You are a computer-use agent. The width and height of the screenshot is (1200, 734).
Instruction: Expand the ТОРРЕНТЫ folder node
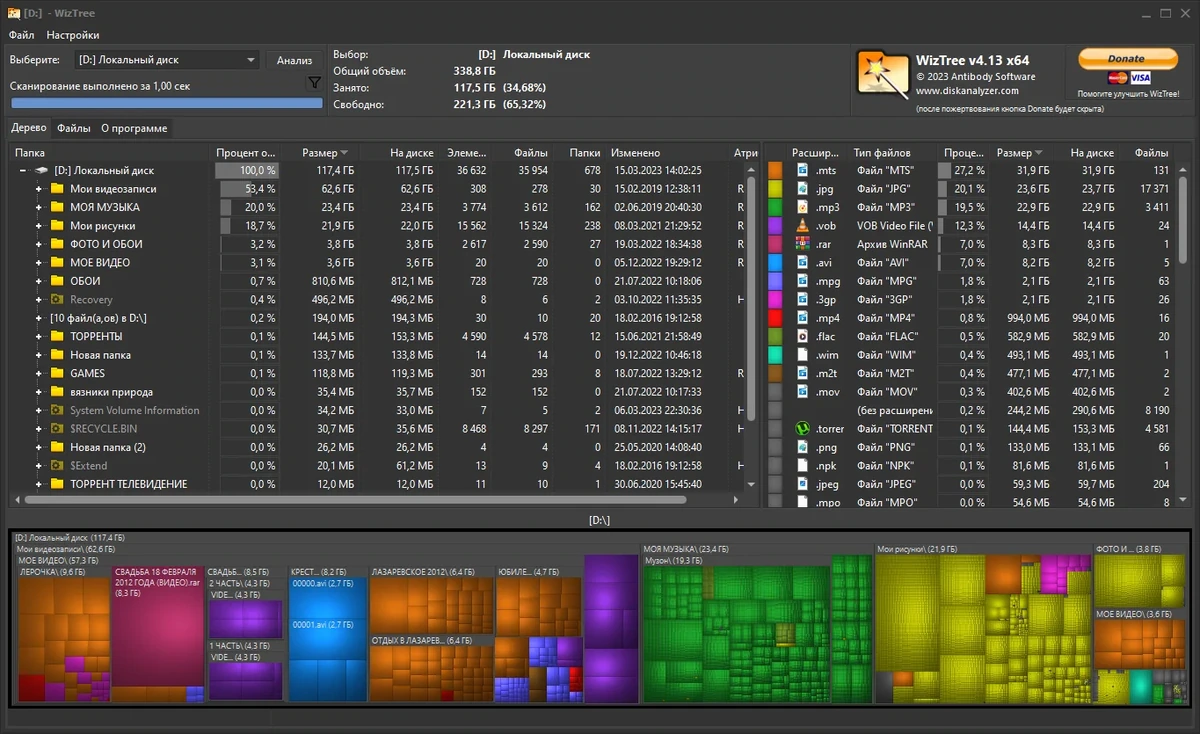point(39,336)
